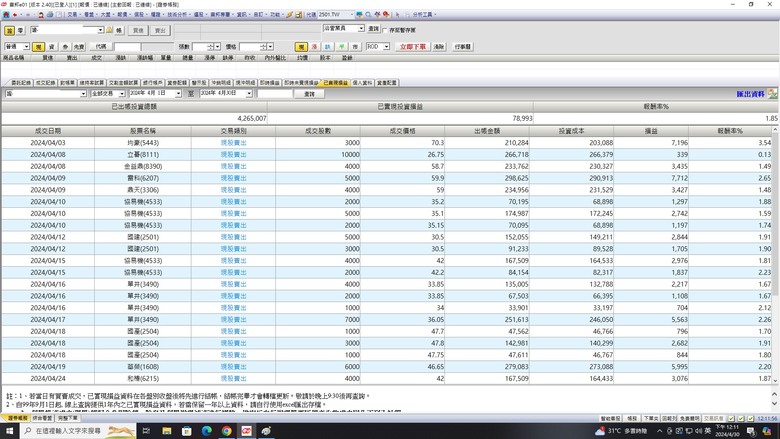
Task: Click the 匯出資料 export link
Action: click(751, 93)
